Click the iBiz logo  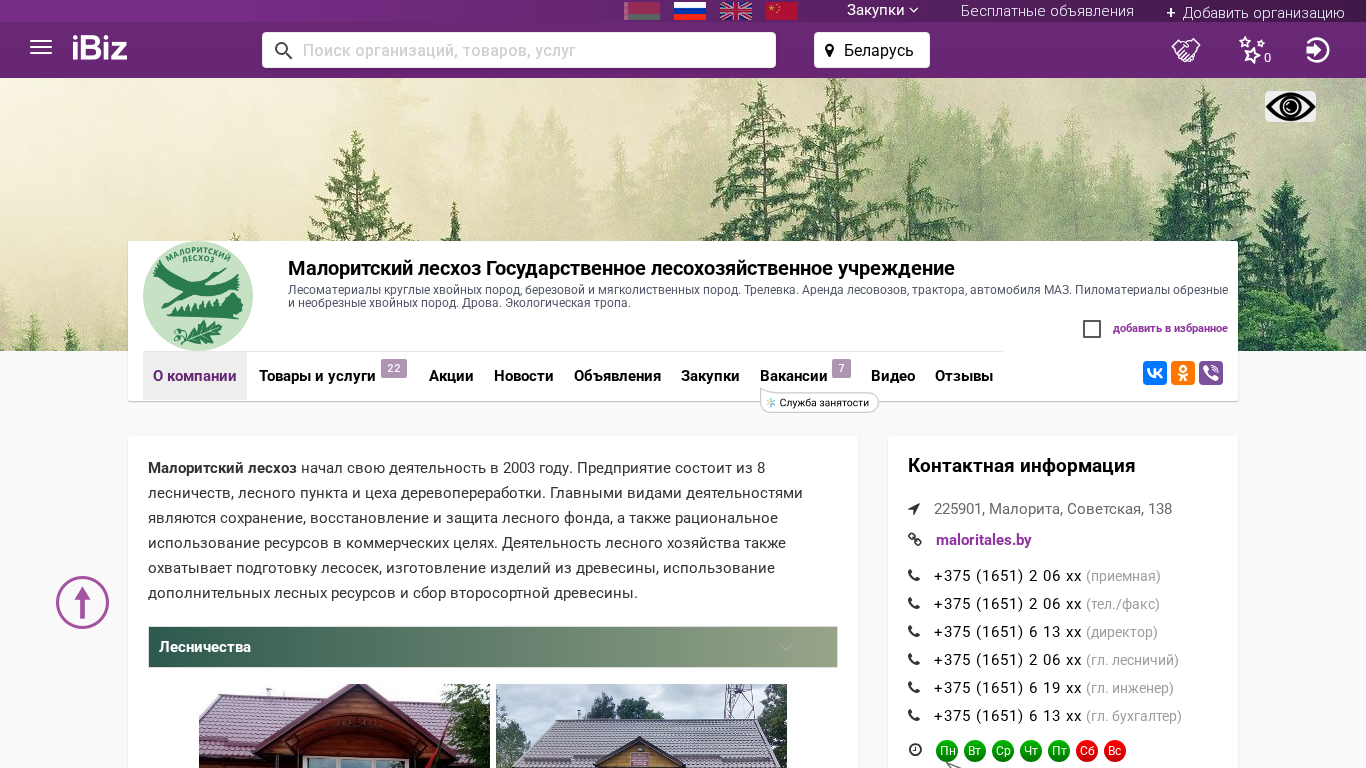[100, 48]
